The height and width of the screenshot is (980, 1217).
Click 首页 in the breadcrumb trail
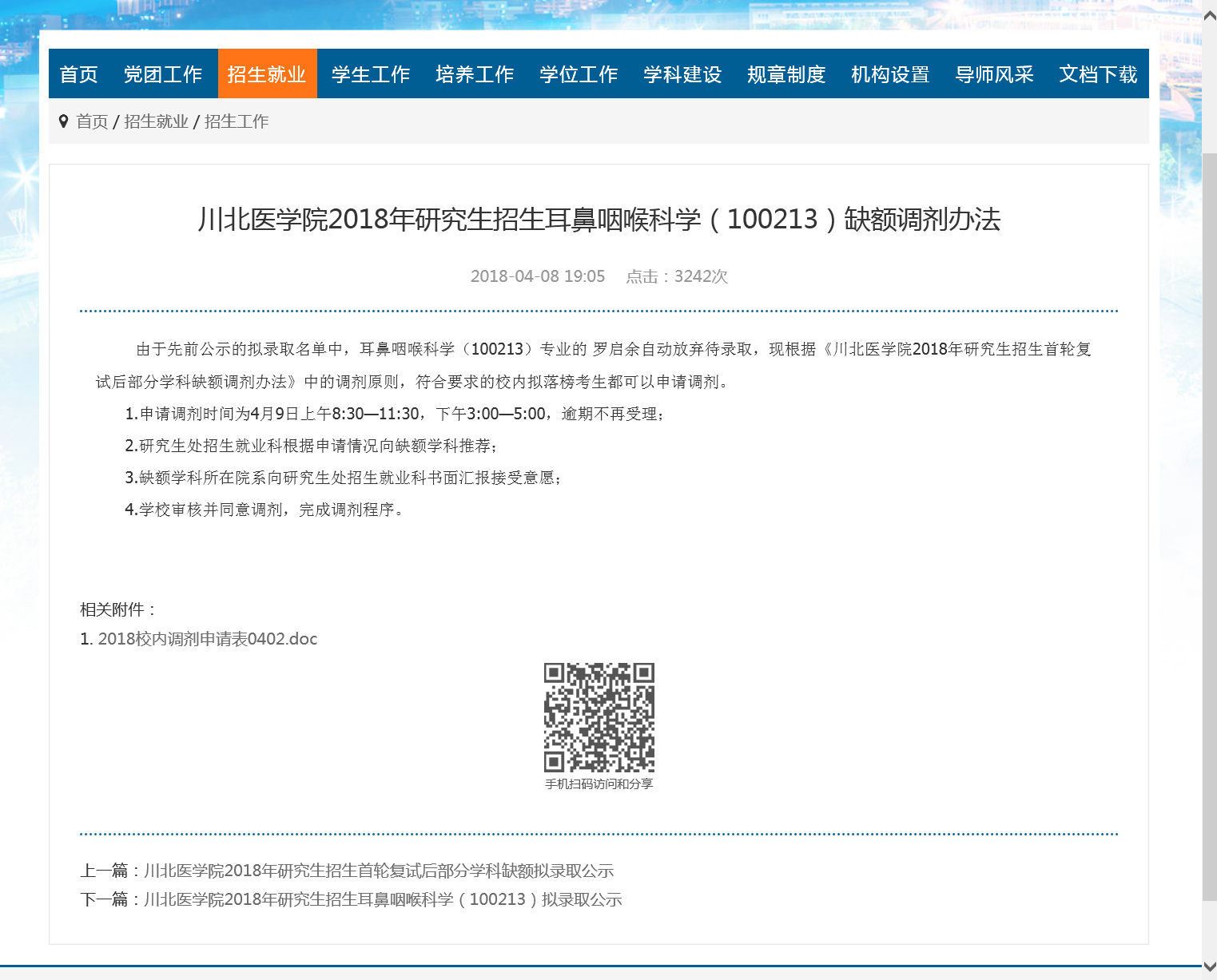pos(92,121)
